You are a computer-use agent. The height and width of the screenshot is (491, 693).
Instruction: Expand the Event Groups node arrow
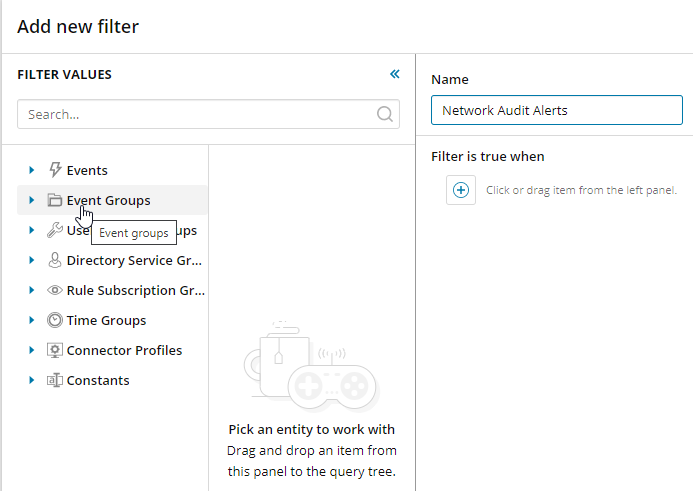tap(32, 200)
